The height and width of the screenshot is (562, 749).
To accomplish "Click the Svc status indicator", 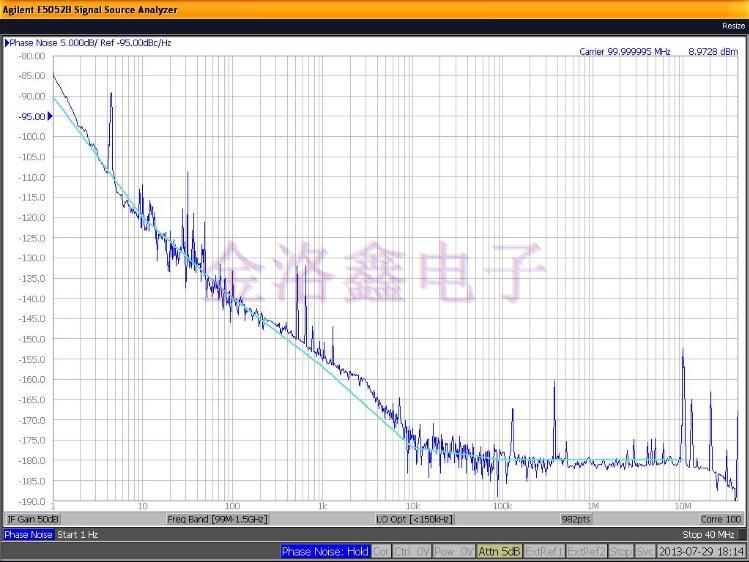I will pyautogui.click(x=646, y=551).
